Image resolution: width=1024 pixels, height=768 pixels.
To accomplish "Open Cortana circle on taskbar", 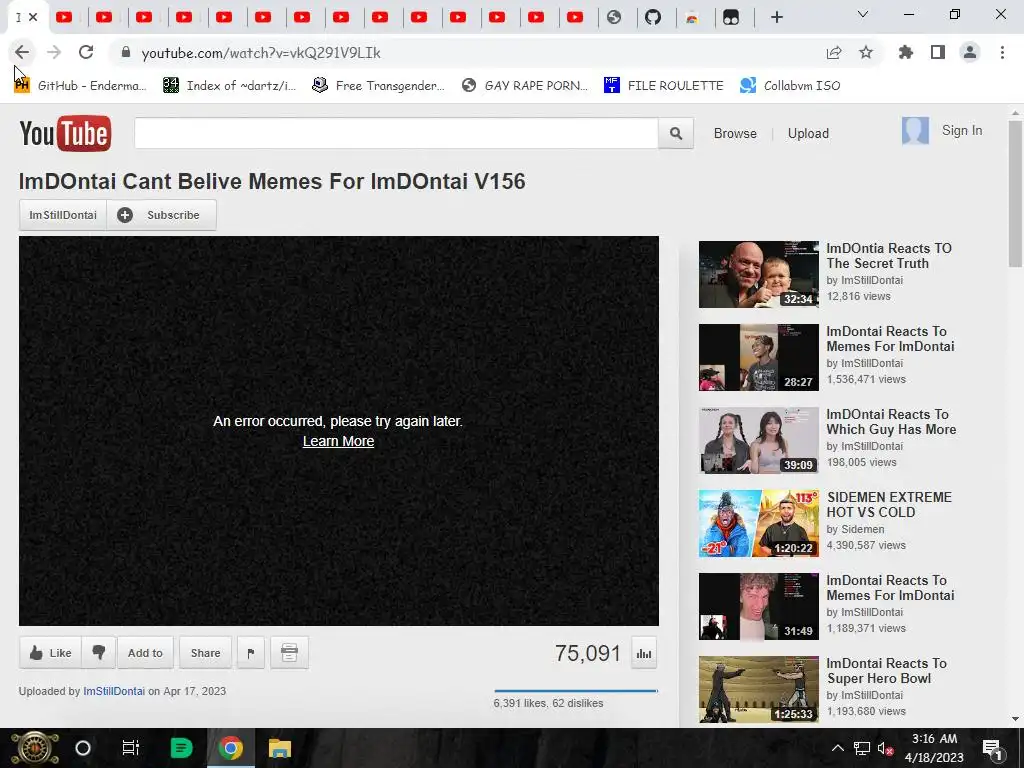I will [83, 748].
